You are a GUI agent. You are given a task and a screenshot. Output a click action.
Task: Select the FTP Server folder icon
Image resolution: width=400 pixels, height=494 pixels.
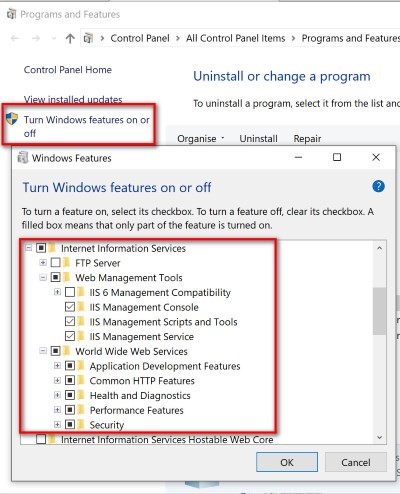point(67,263)
